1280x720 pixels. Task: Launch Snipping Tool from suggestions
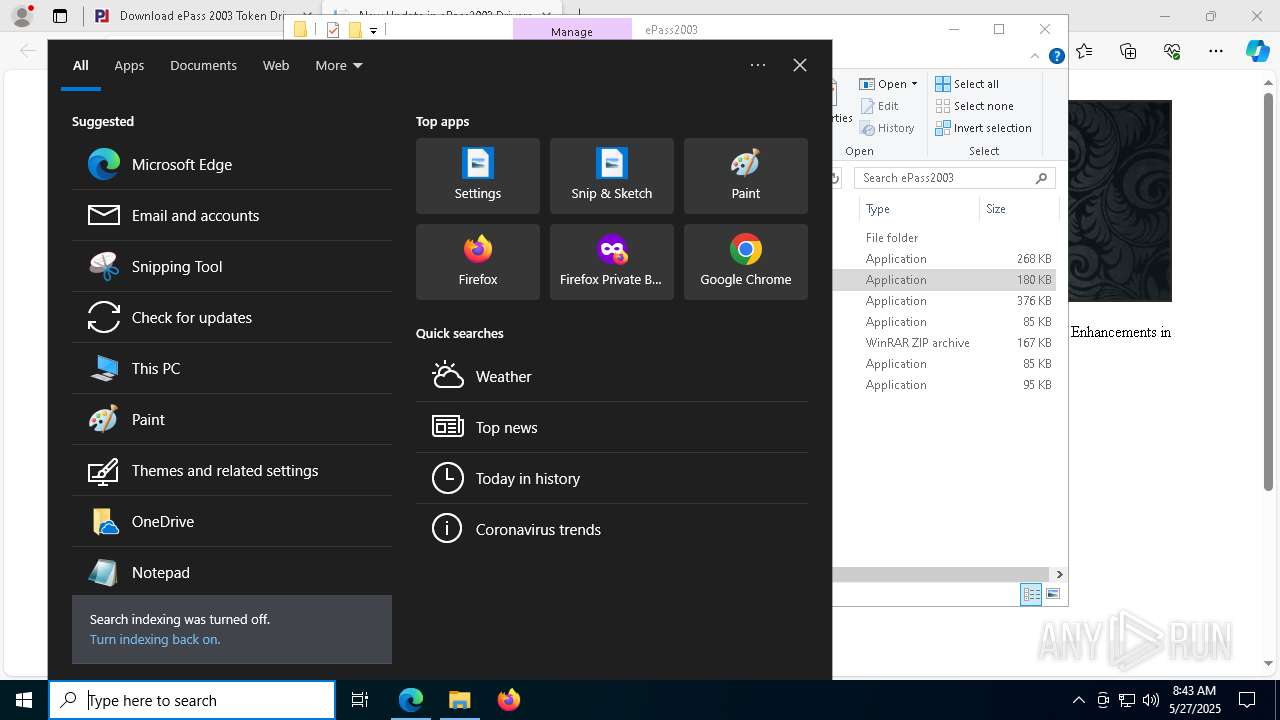(232, 266)
